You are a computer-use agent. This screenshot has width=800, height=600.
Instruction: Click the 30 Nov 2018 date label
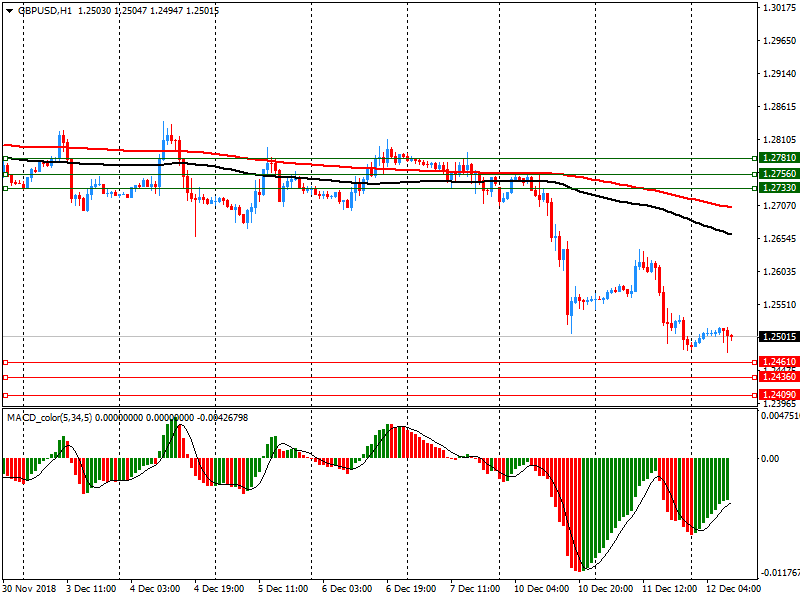pyautogui.click(x=31, y=589)
